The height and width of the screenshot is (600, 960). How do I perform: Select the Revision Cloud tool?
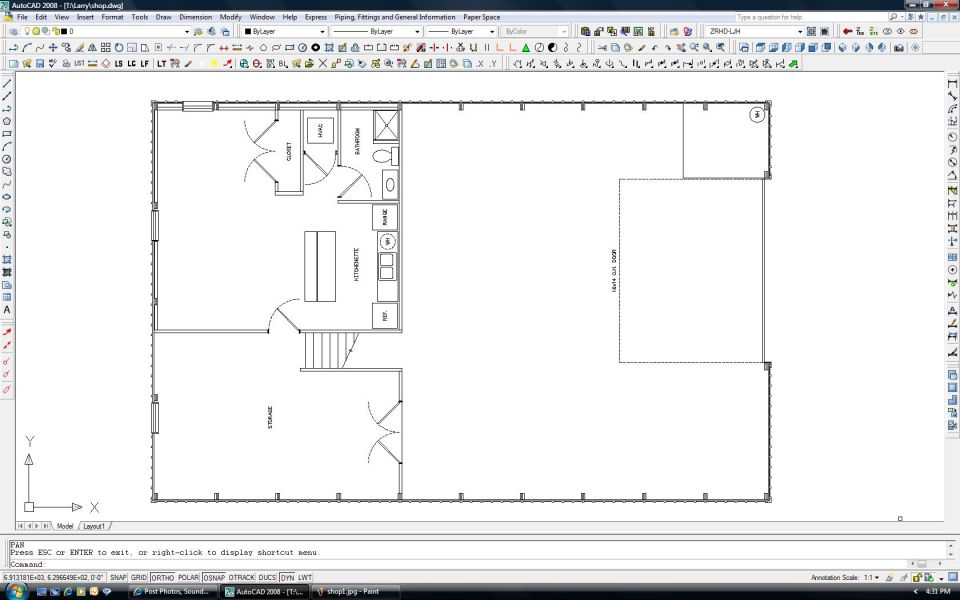pyautogui.click(x=7, y=171)
